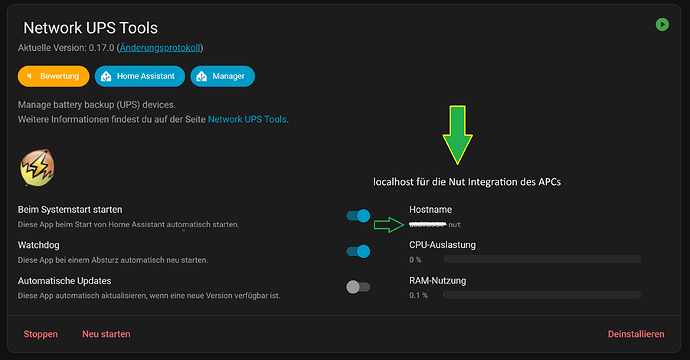
Task: Click the RAM-Nutzung progress bar
Action: [542, 295]
